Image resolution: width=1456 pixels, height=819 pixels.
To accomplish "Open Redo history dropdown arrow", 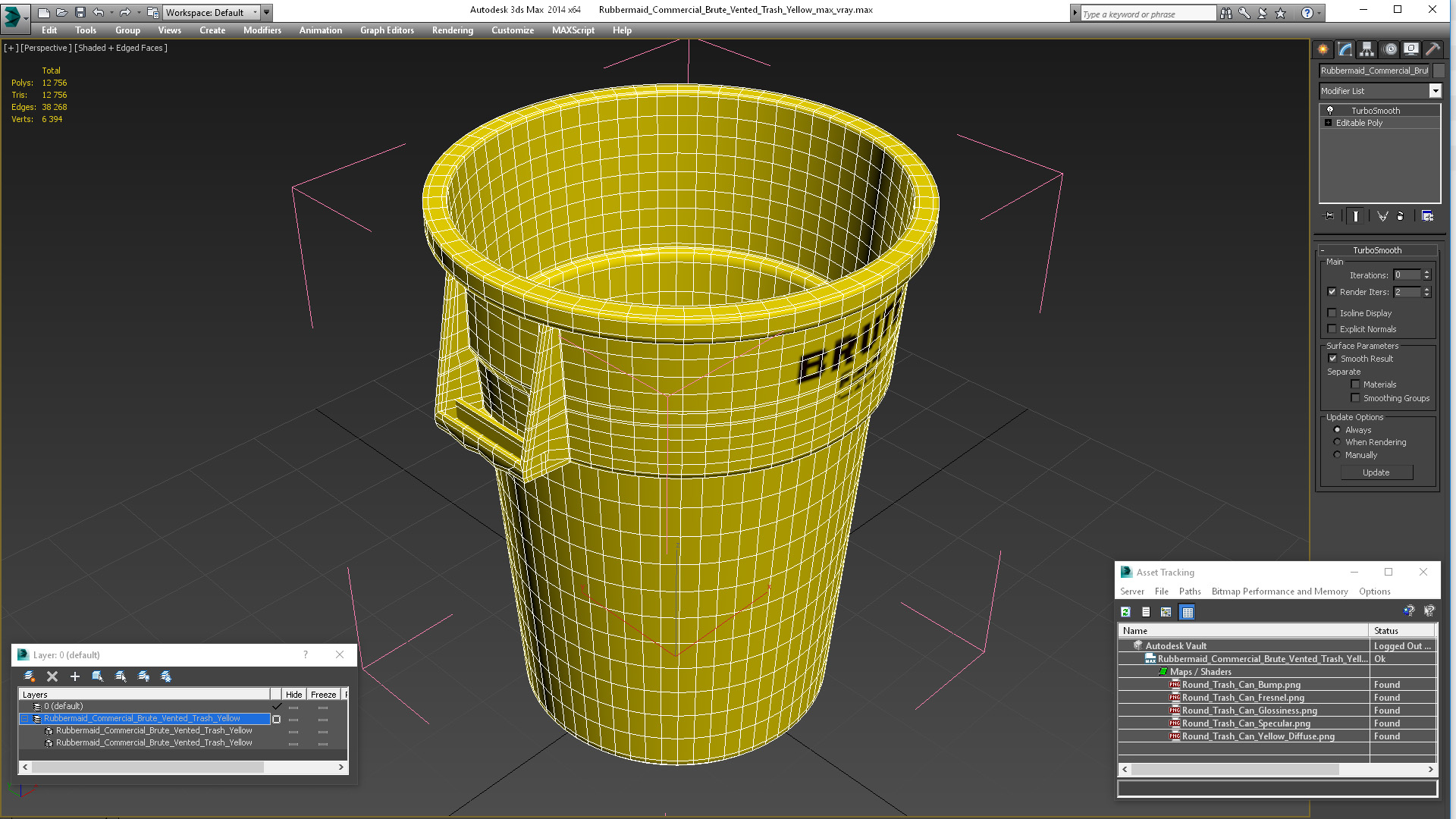I will (139, 12).
